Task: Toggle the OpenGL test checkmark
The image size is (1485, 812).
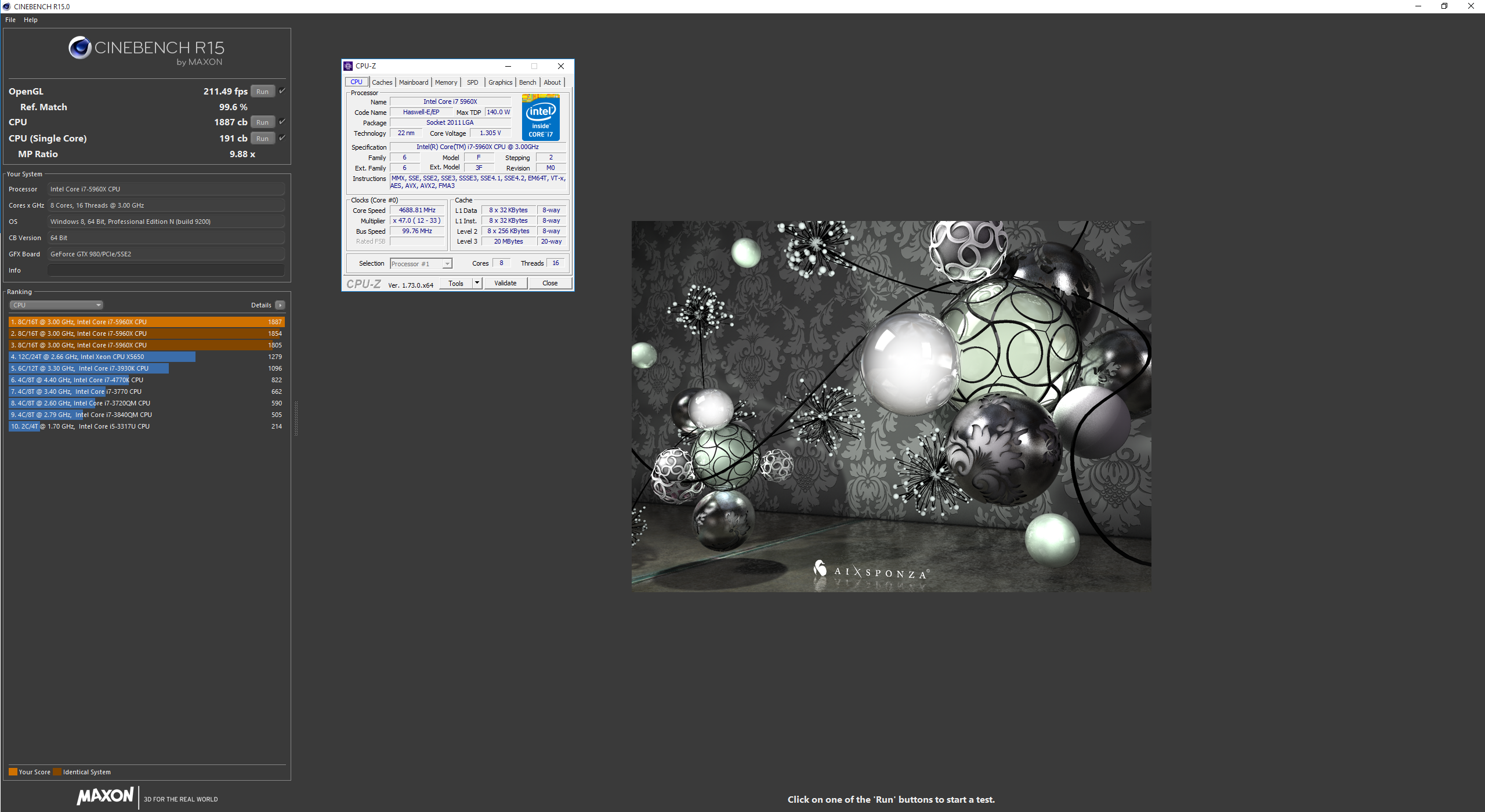Action: (282, 90)
